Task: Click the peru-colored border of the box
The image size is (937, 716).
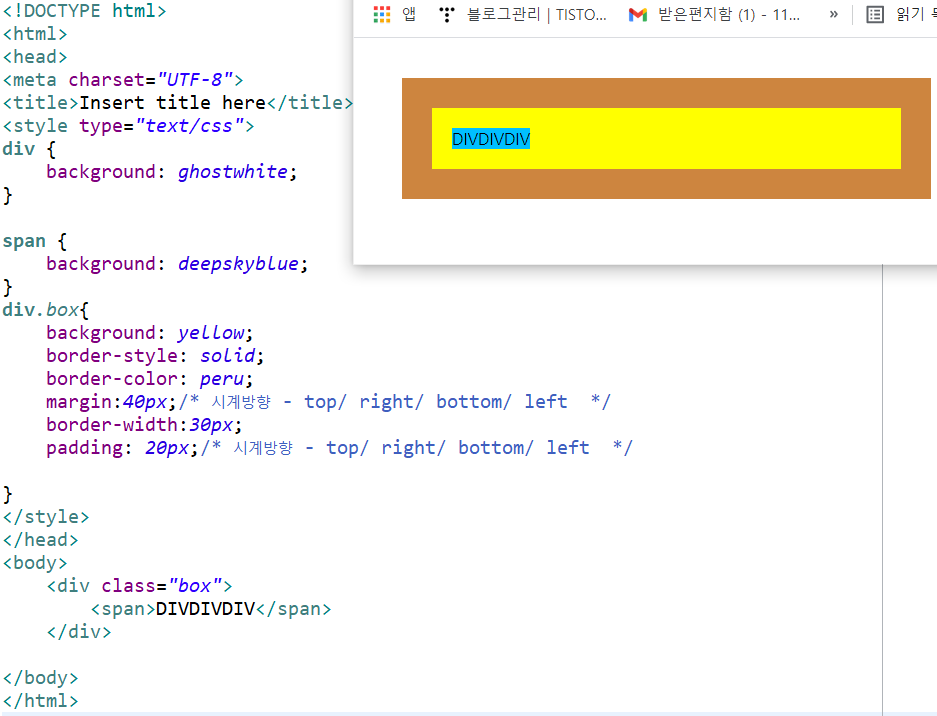Action: point(666,93)
